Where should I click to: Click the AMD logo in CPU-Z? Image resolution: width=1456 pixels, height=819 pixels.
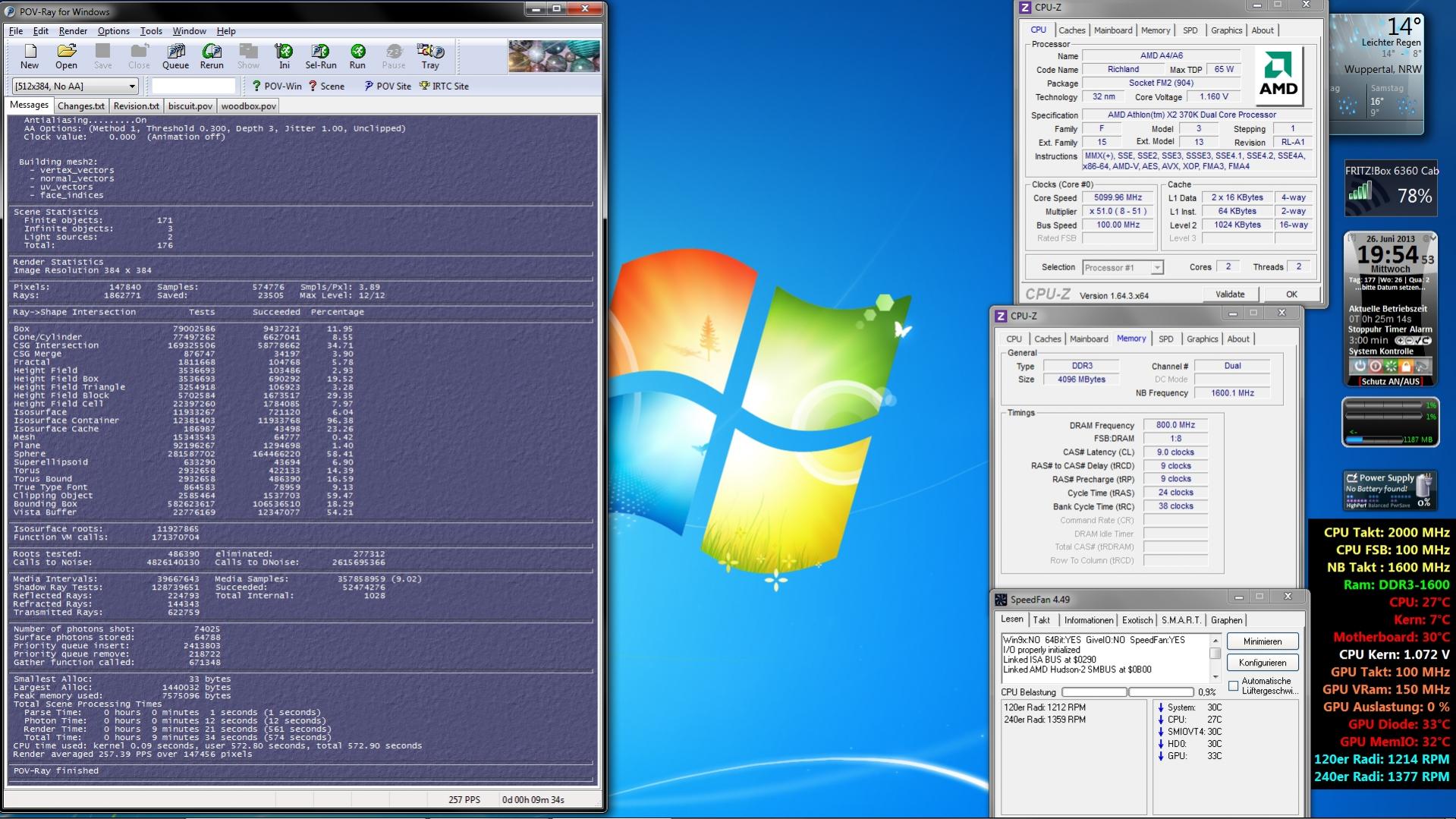point(1278,76)
